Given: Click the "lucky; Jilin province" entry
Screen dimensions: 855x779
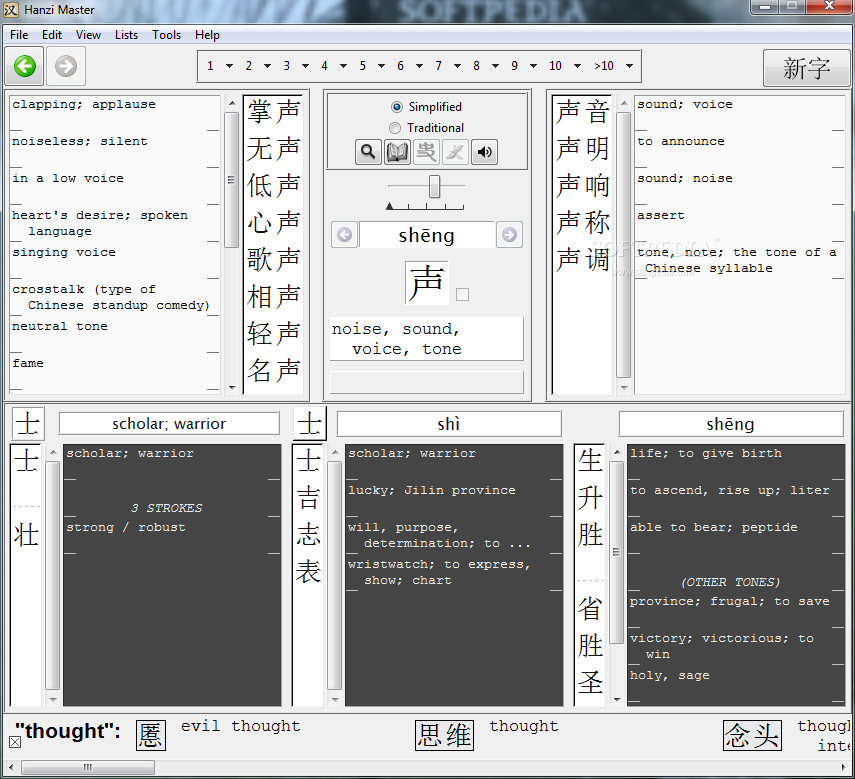Looking at the screenshot, I should [432, 490].
